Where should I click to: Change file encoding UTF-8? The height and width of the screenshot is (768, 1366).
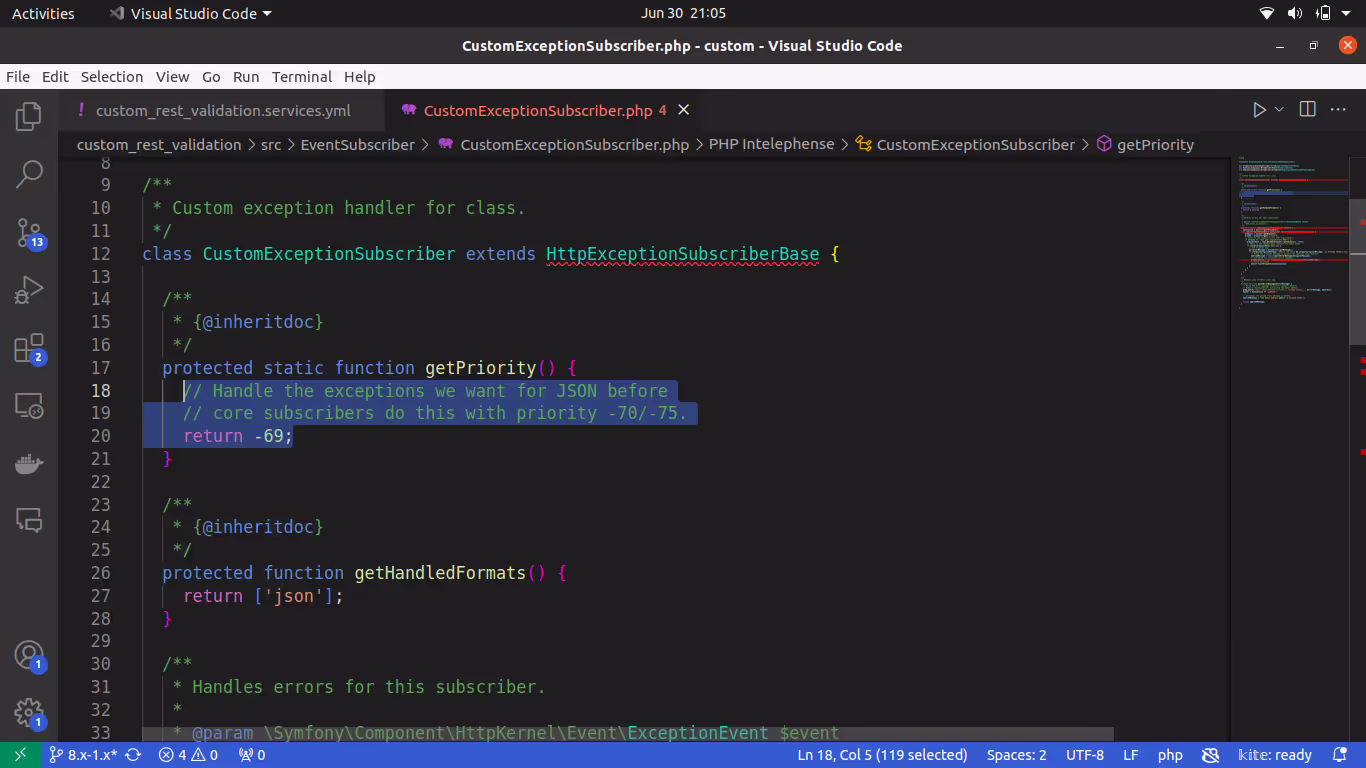click(1085, 755)
